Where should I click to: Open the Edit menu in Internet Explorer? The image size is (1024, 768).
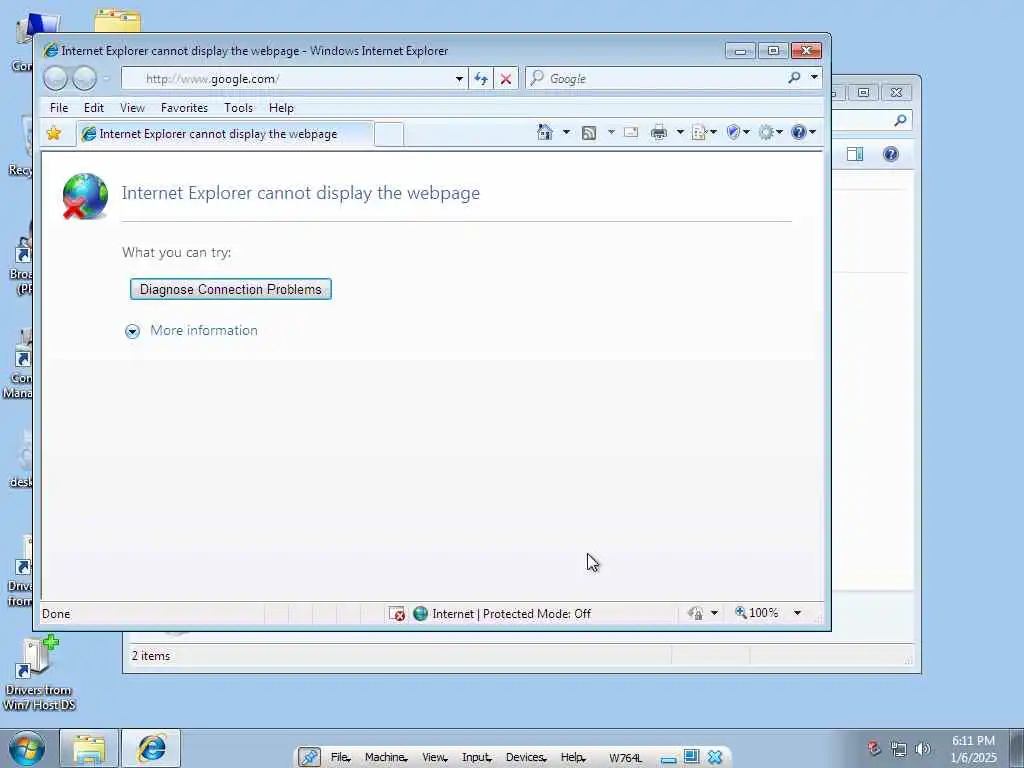pyautogui.click(x=93, y=108)
